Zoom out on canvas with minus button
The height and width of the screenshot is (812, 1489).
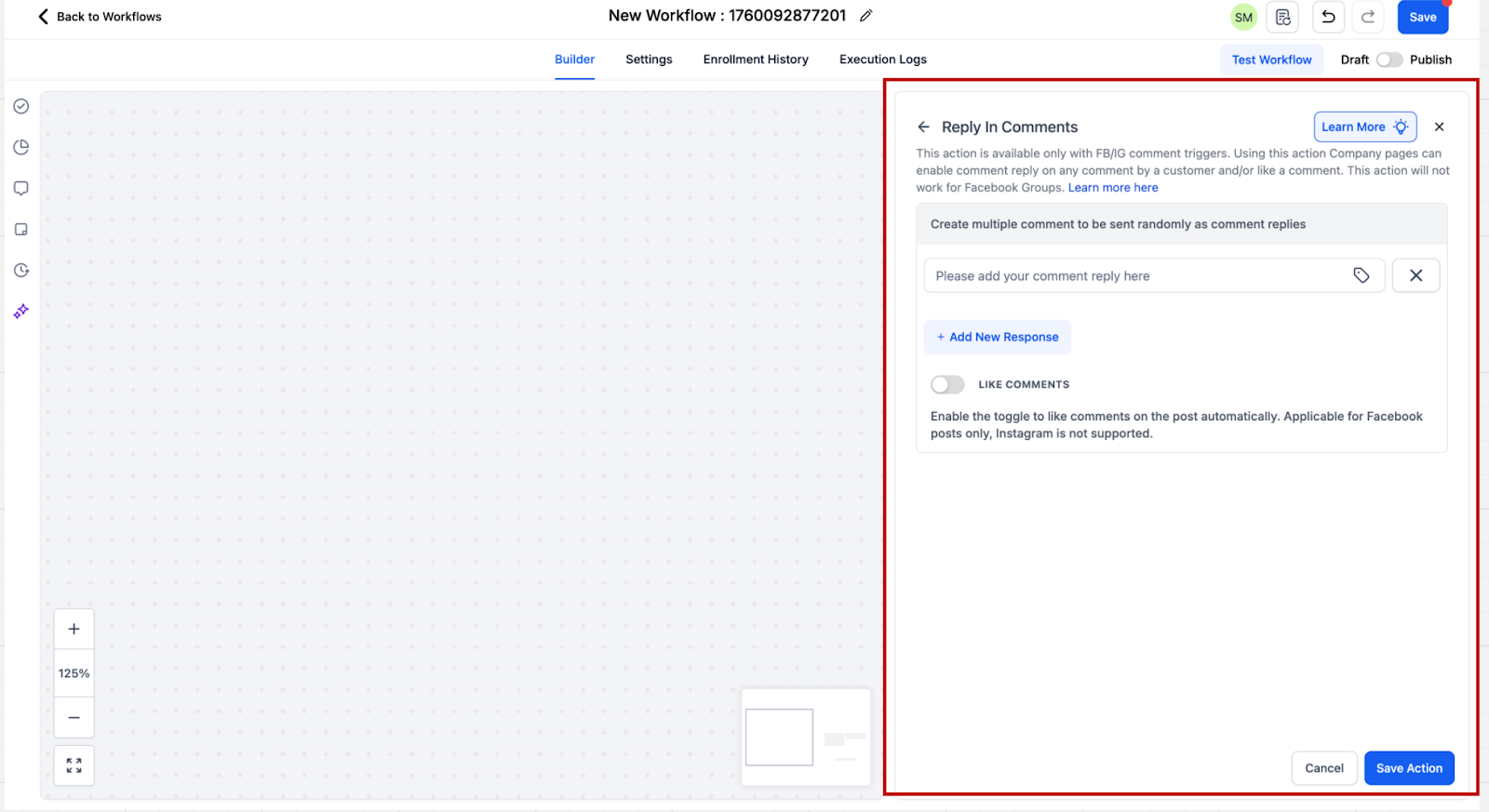(x=74, y=718)
